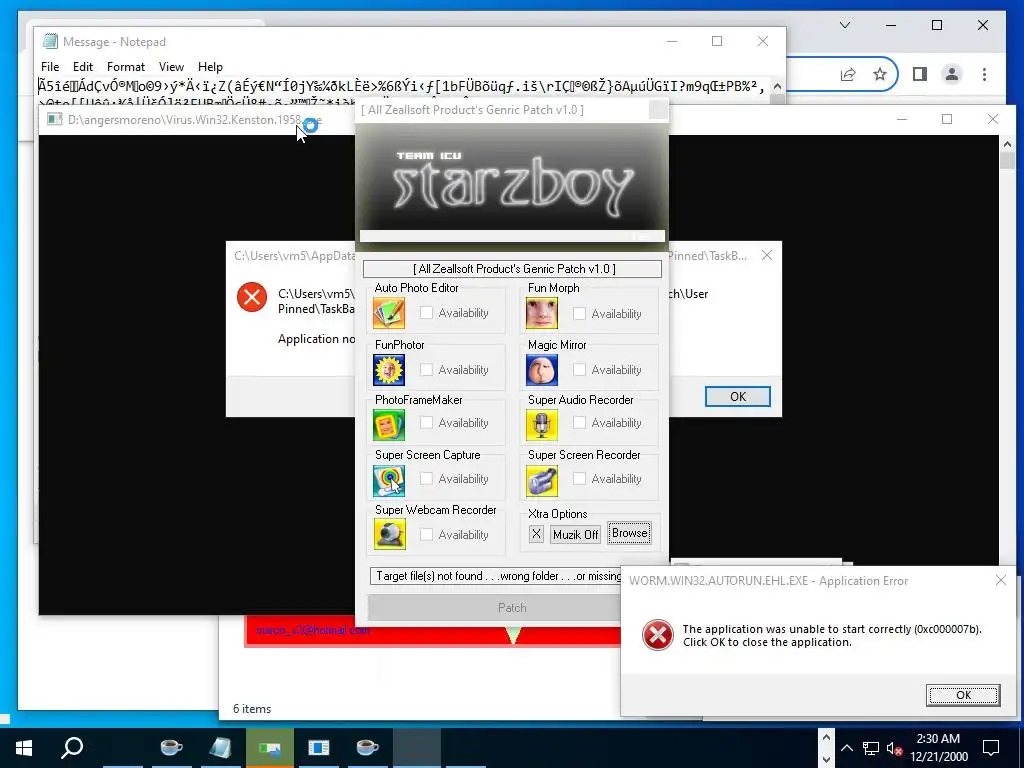Open Notepad File menu
Screen dimensions: 1024x768
click(50, 67)
